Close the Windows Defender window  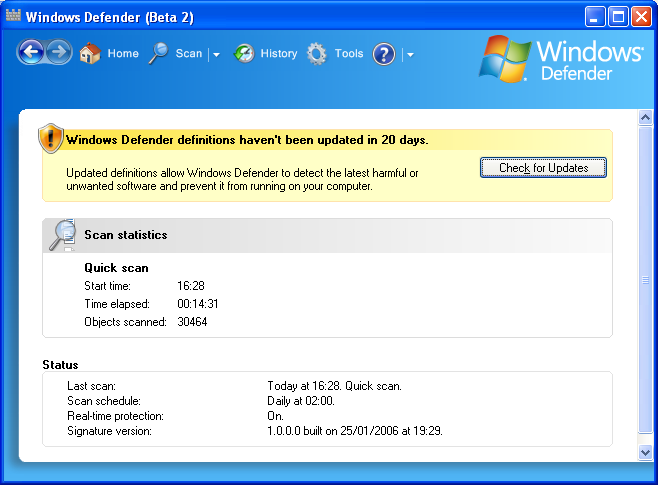coord(642,17)
